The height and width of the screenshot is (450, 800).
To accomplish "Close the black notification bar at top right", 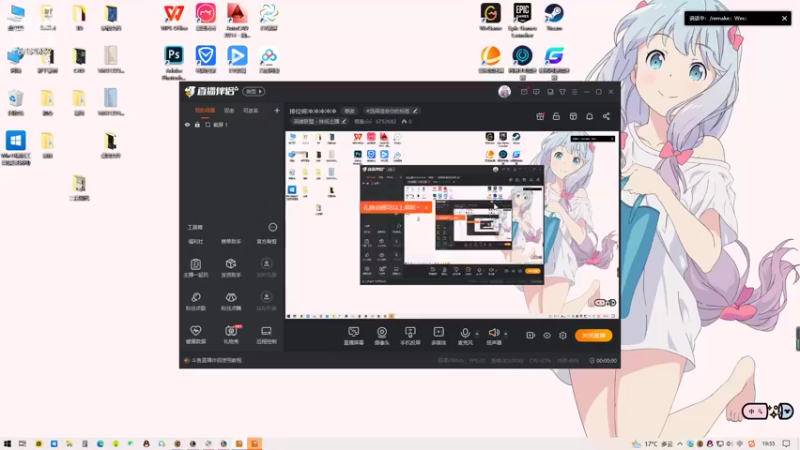I will click(x=784, y=18).
